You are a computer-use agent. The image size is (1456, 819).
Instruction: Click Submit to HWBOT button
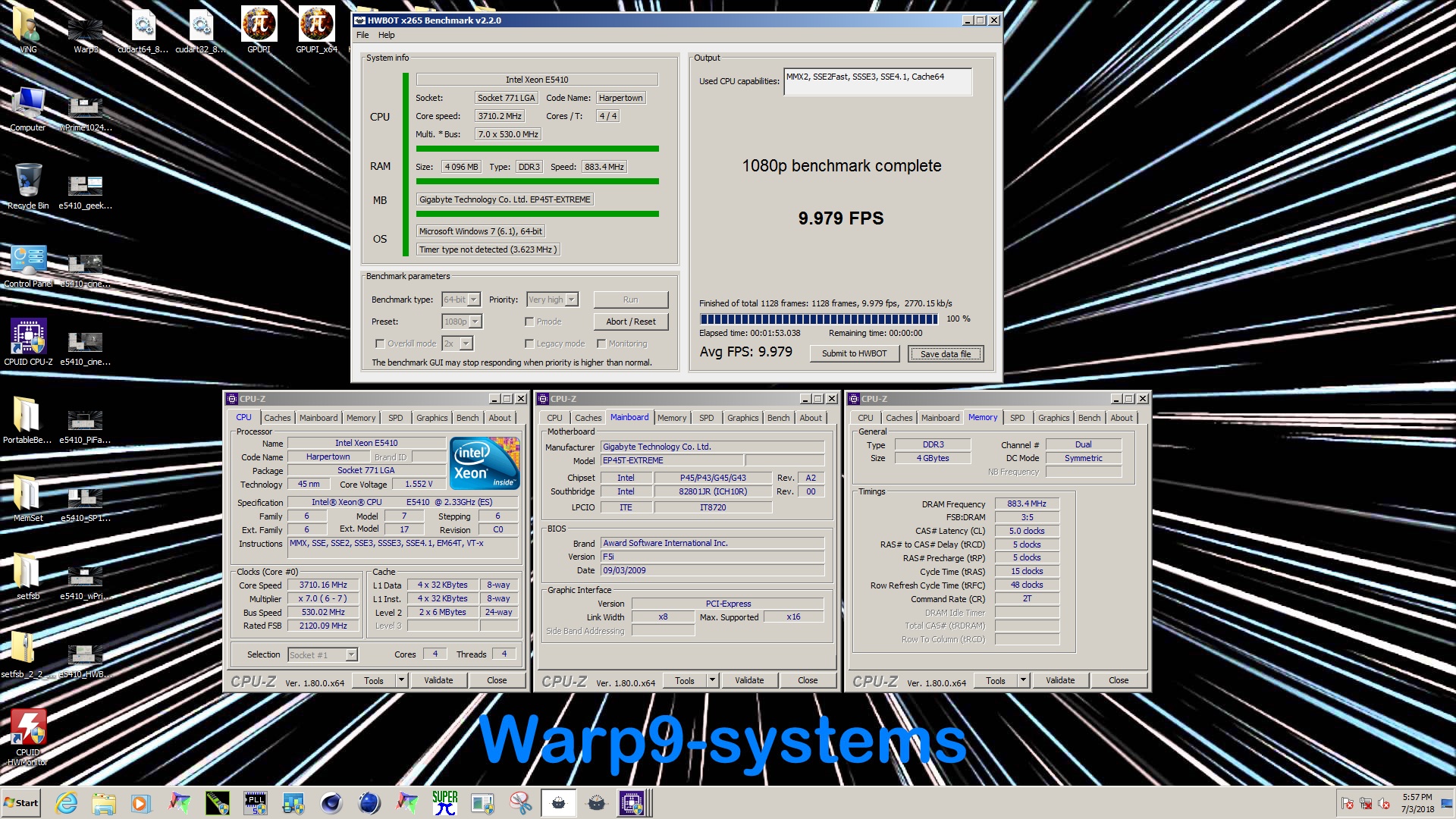click(854, 353)
